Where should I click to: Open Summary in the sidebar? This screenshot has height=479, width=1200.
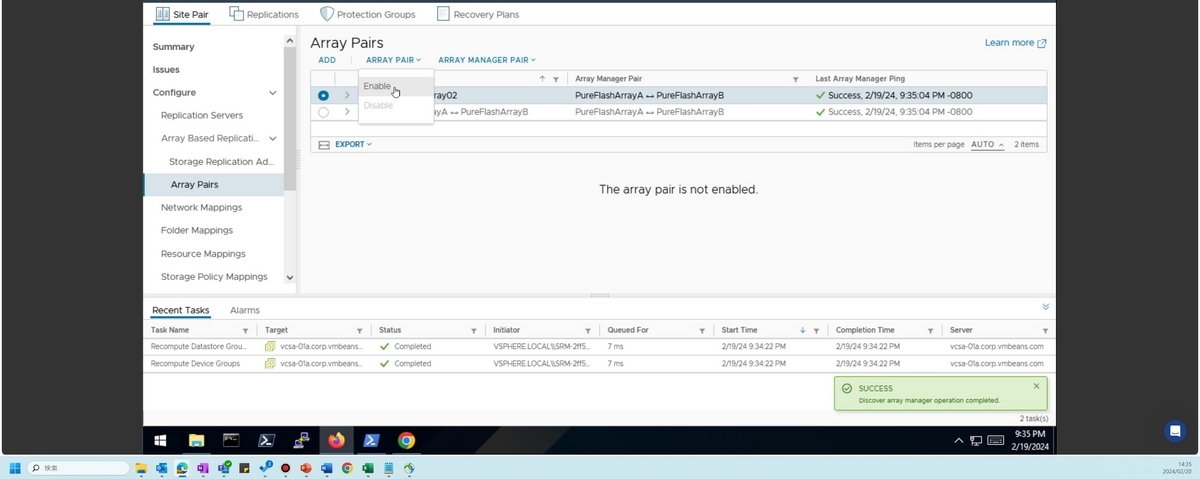coord(174,47)
